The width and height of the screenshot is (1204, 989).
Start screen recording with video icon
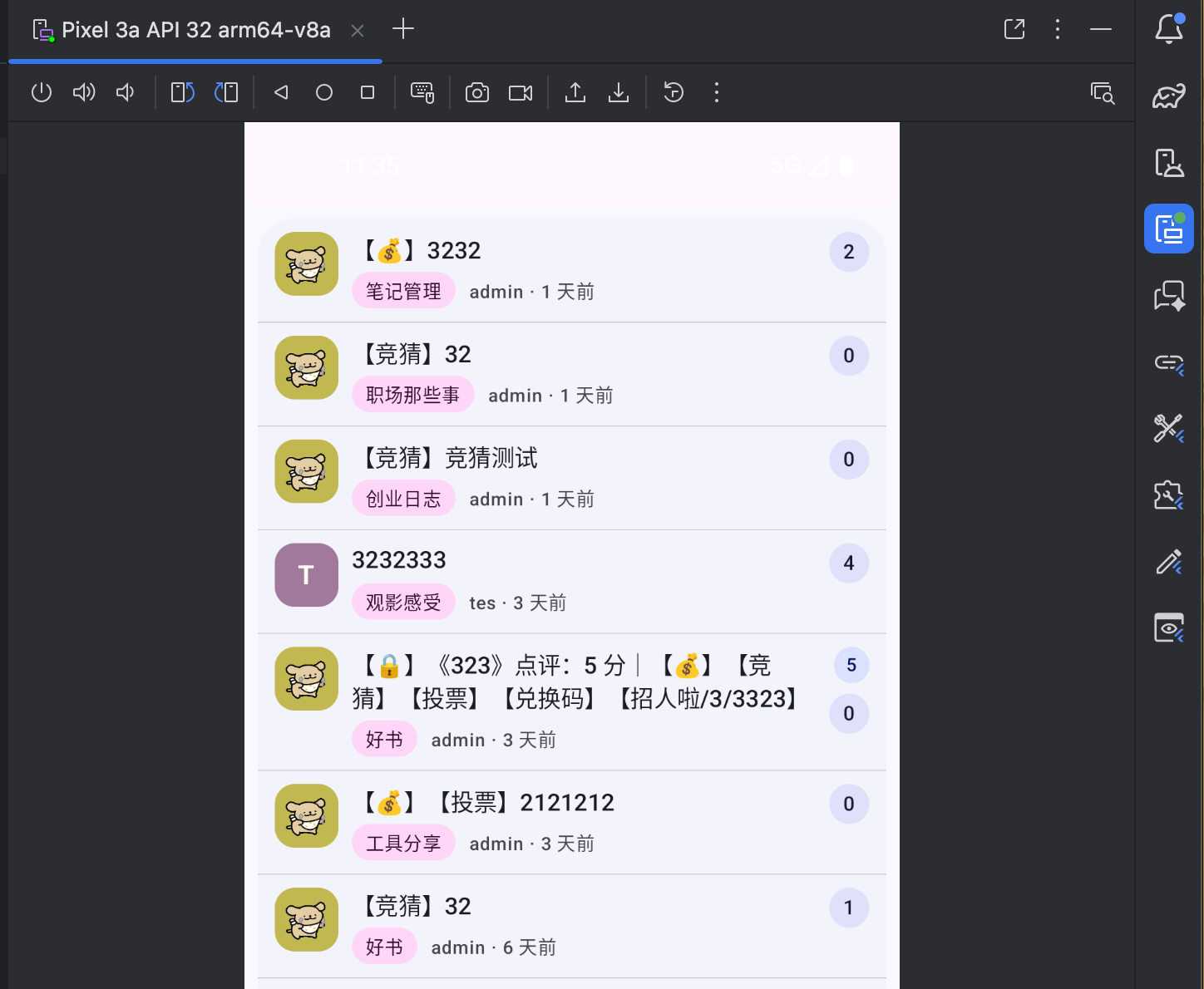521,92
